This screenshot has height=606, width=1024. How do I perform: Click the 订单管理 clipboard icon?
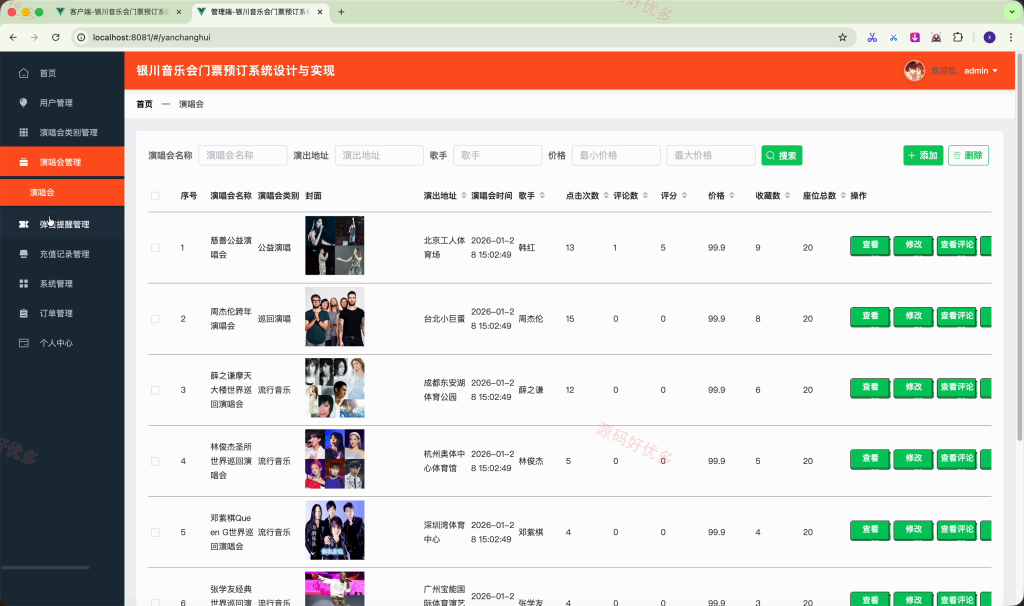[24, 313]
